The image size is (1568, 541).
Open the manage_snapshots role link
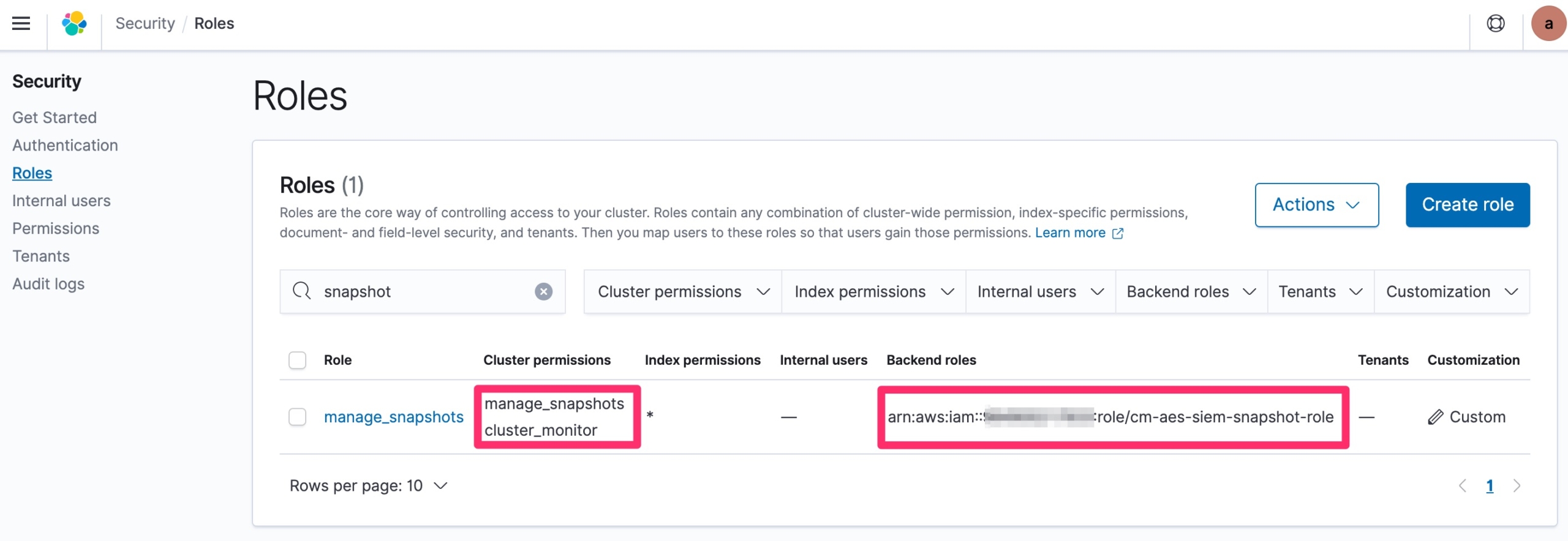(x=393, y=417)
